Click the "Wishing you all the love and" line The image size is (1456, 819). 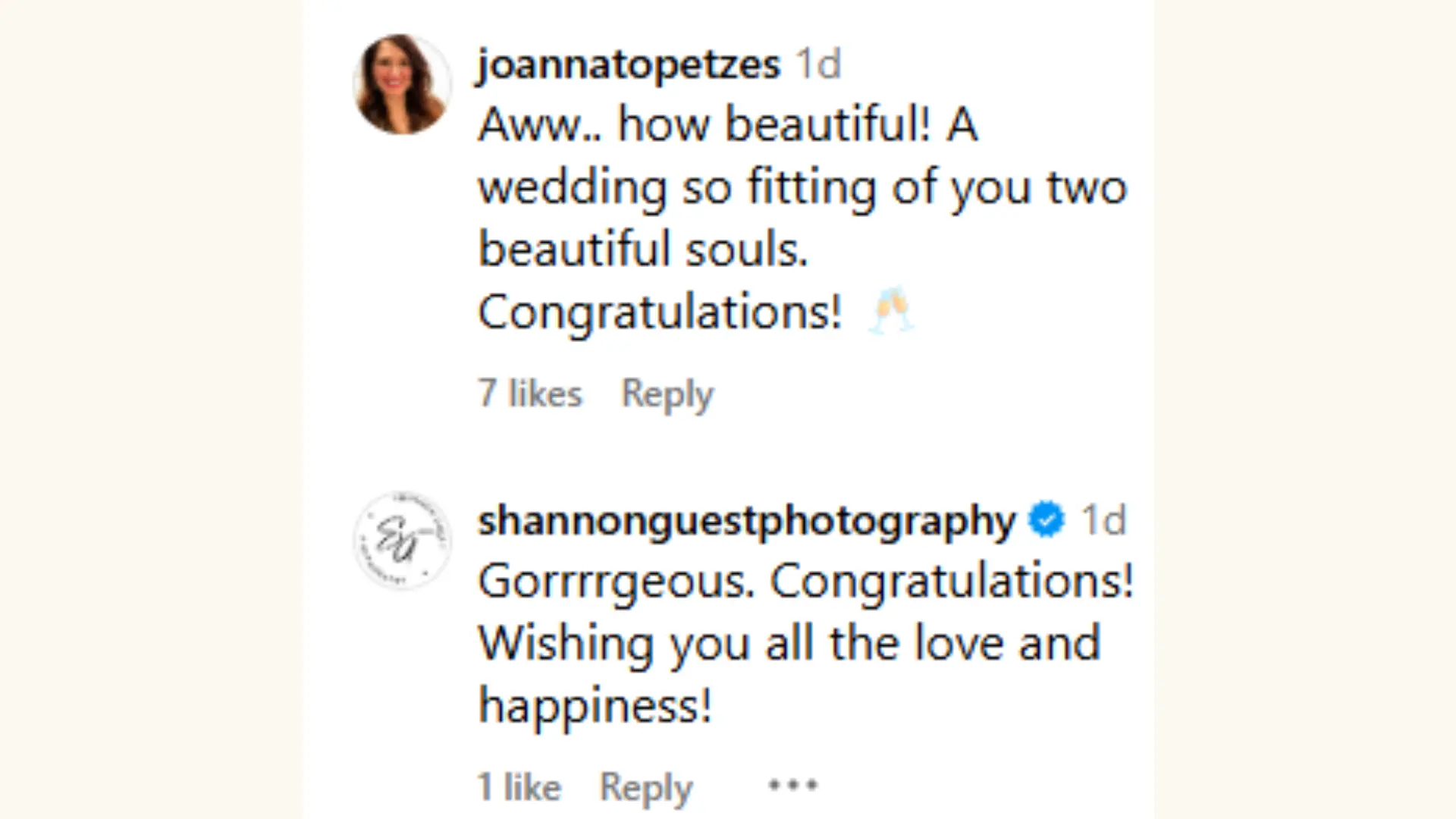(789, 643)
